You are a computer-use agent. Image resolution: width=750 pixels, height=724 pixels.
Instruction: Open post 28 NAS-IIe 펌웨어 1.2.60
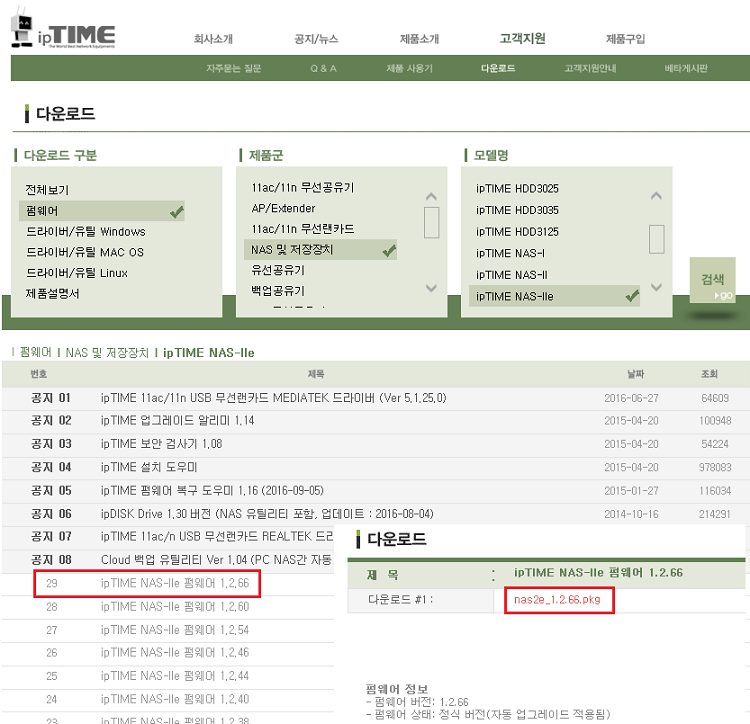175,606
